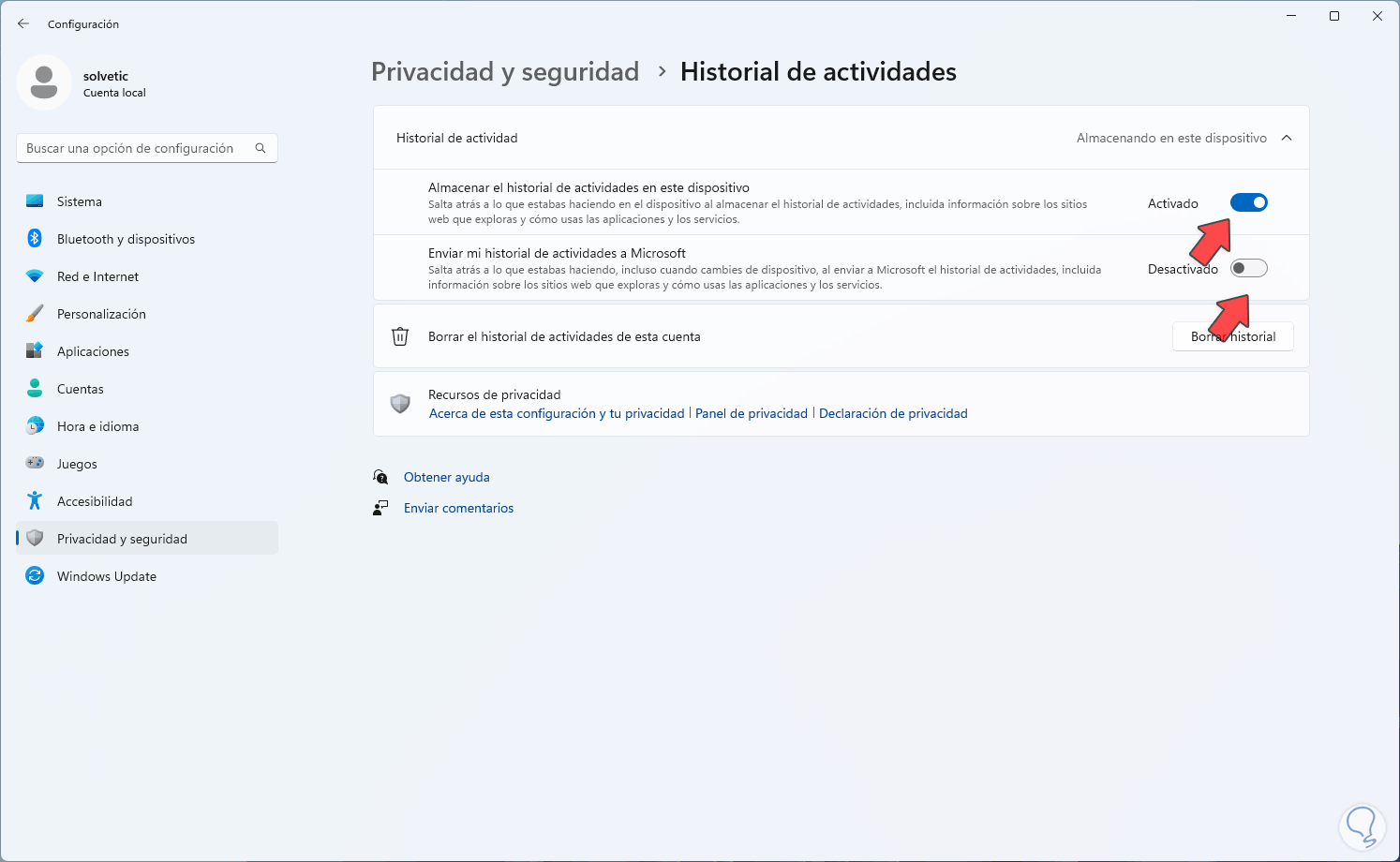Click Enviar comentarios link
1400x862 pixels.
coord(459,508)
